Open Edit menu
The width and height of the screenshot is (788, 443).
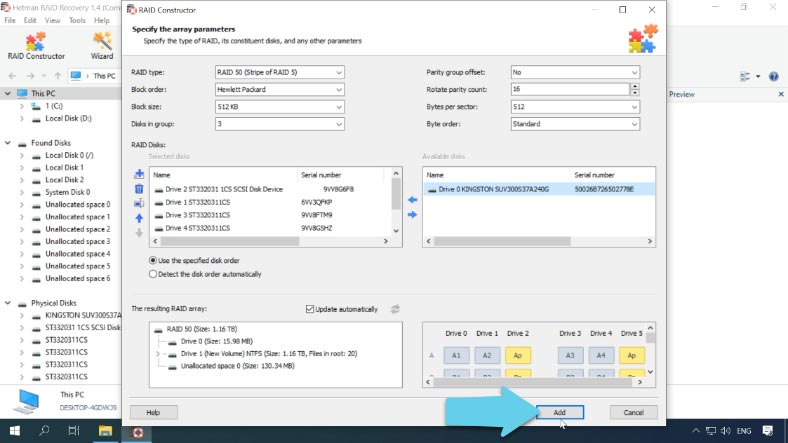click(x=30, y=21)
